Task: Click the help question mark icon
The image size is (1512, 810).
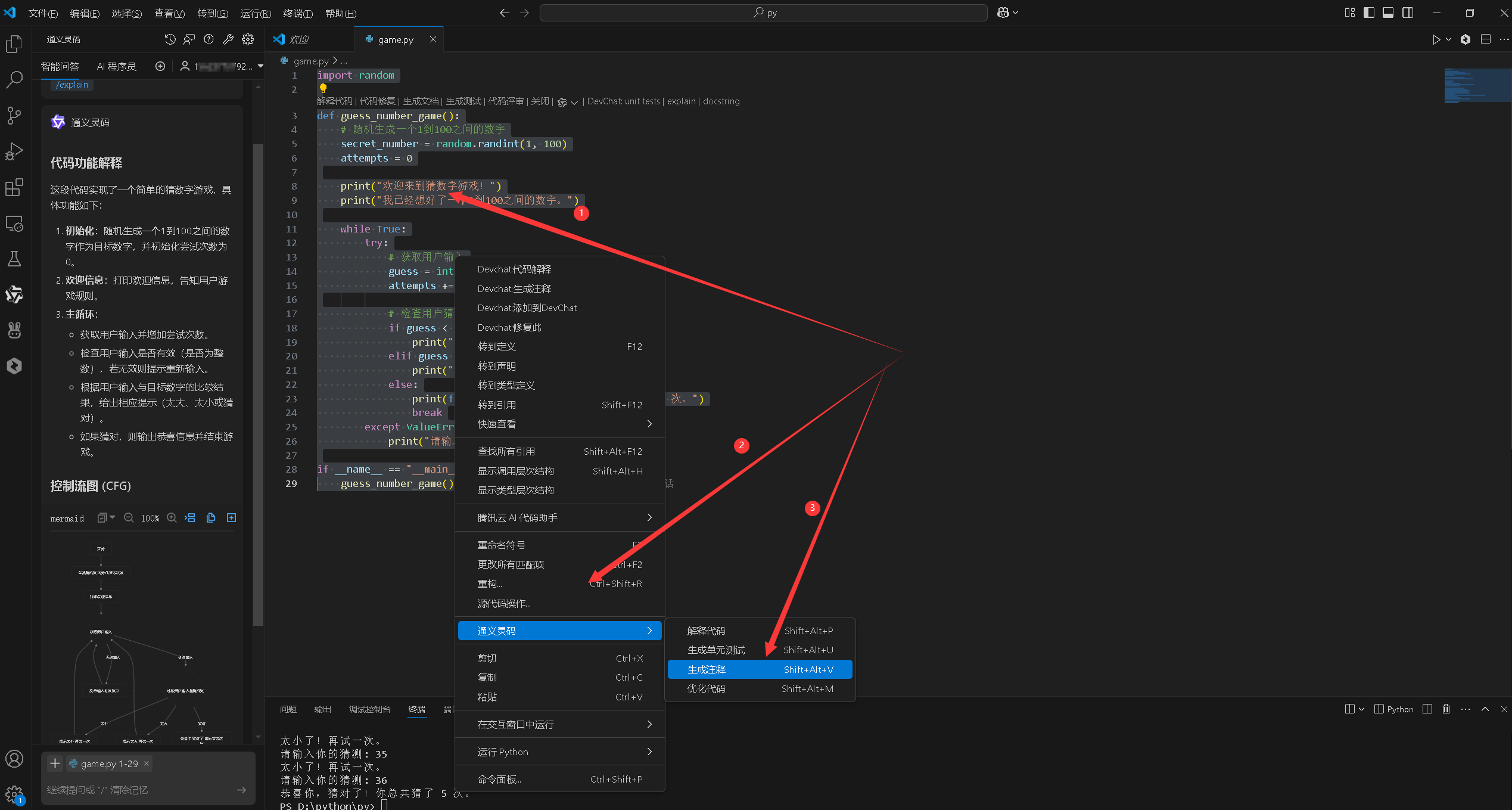Action: 209,39
